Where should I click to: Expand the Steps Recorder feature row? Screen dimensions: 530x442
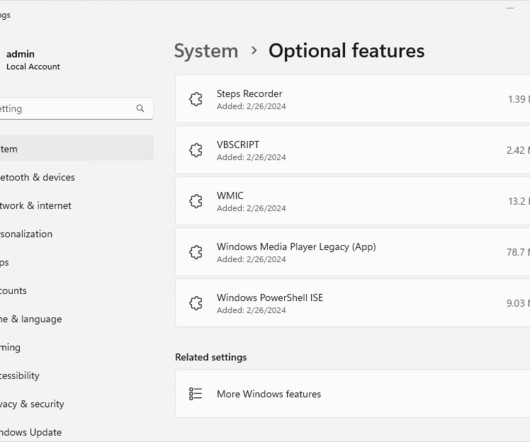point(353,99)
